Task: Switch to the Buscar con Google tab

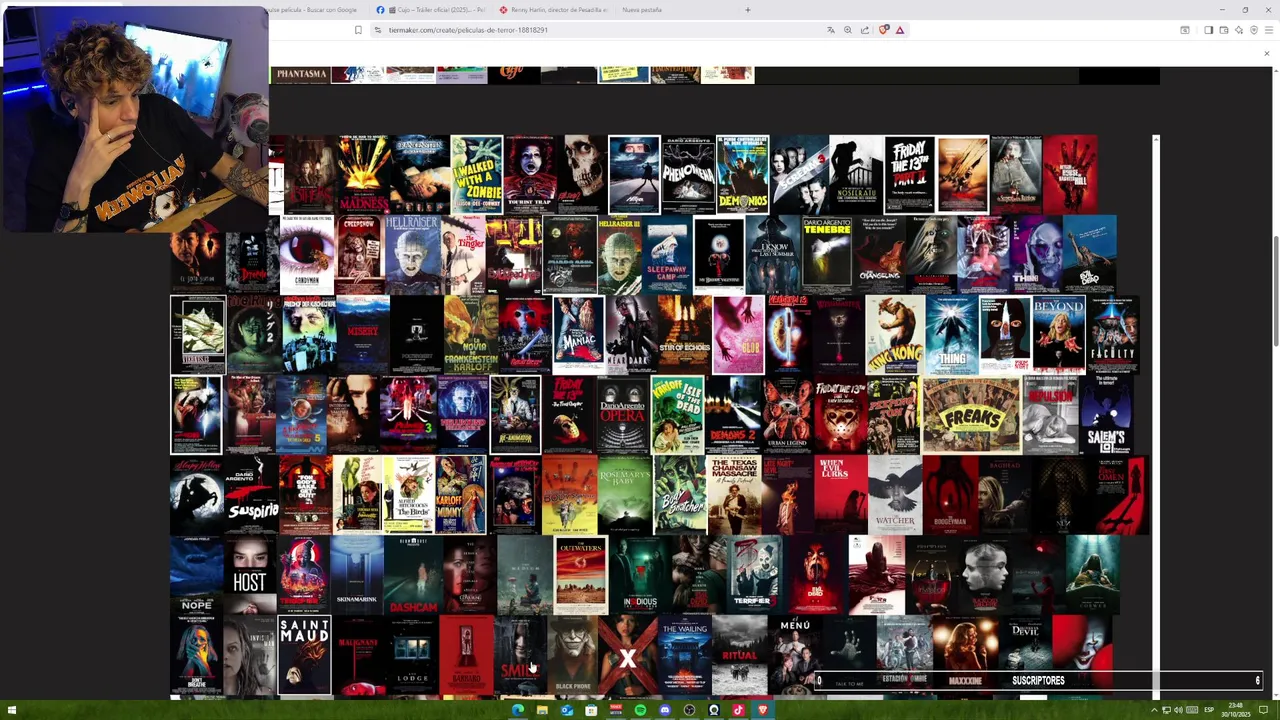Action: pos(312,10)
